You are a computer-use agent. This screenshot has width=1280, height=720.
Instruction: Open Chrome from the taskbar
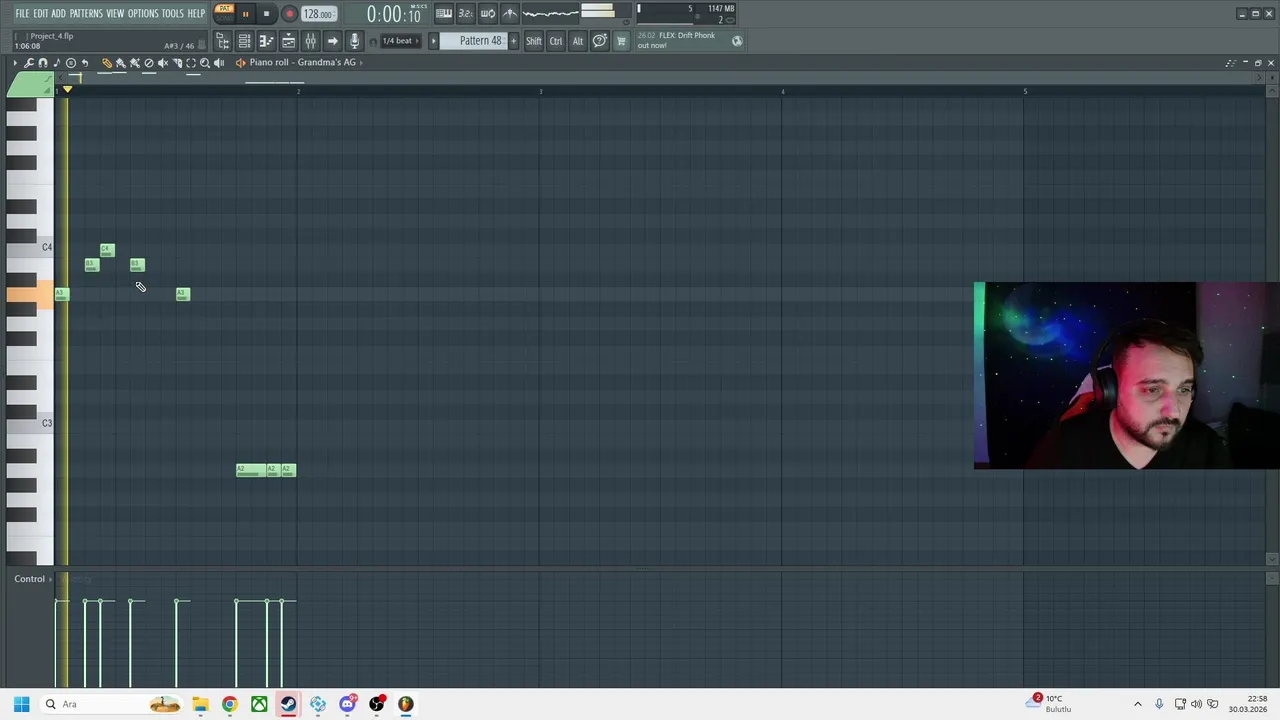[x=229, y=704]
